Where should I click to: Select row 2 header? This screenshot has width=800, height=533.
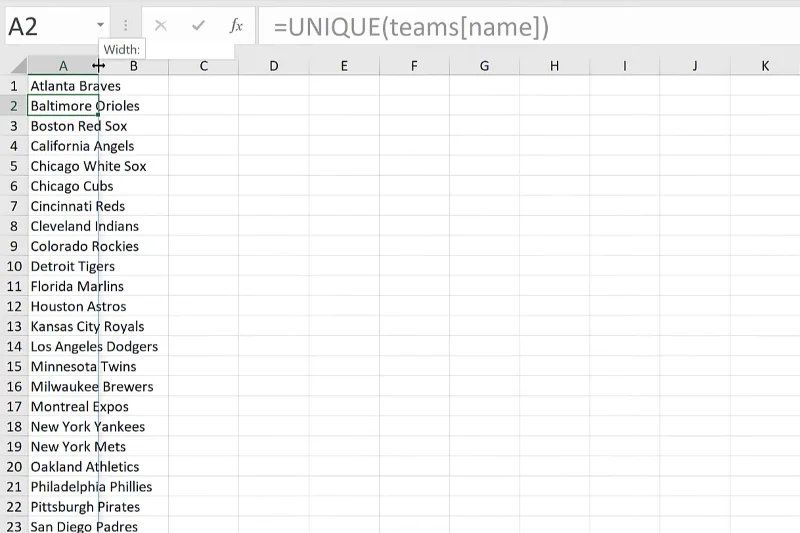tap(14, 106)
